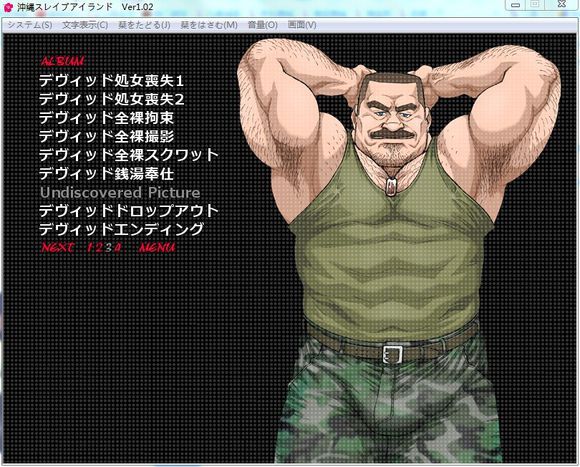Click the NEXT page link
This screenshot has width=580, height=467.
tap(57, 247)
